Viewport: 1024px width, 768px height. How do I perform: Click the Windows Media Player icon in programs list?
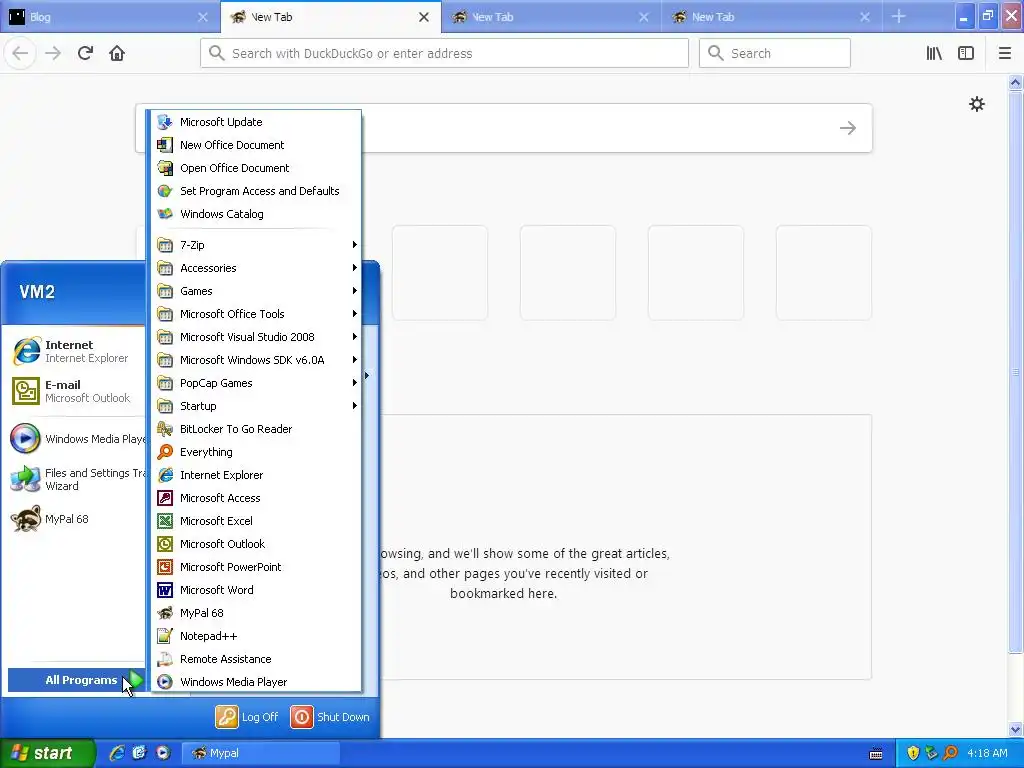click(x=165, y=682)
